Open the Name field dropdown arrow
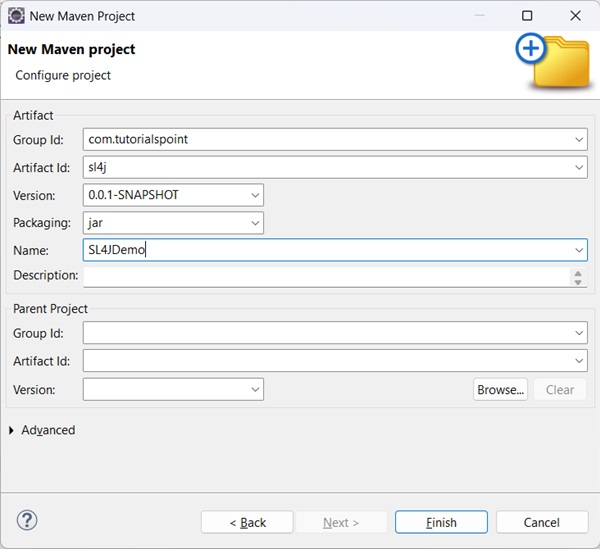 pos(580,250)
